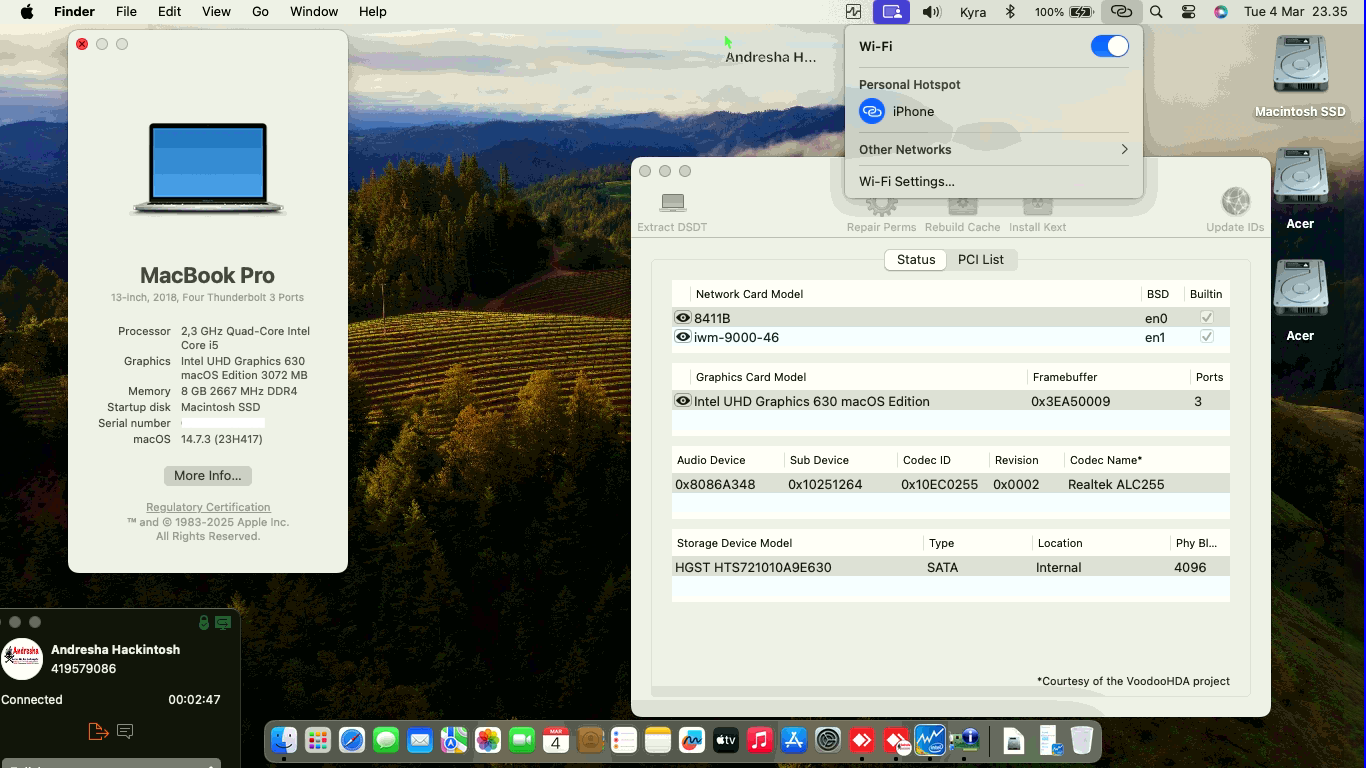Open the Go menu
1366x768 pixels.
point(260,11)
